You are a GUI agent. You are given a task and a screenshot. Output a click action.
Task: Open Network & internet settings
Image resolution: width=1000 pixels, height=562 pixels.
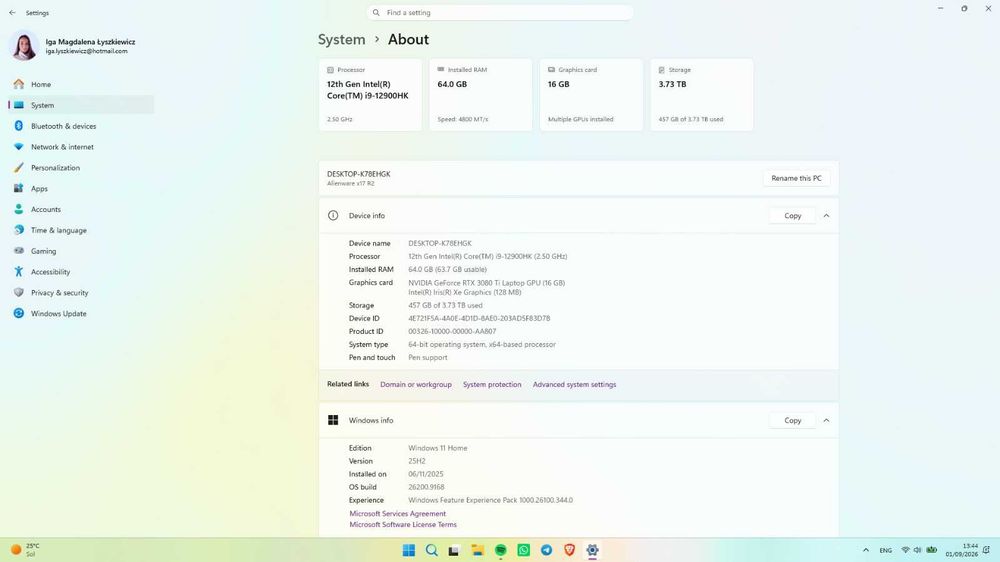(x=81, y=147)
